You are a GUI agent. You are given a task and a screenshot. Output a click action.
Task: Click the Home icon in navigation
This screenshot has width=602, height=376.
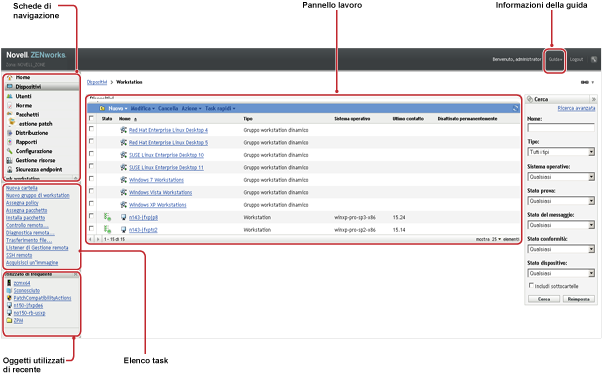(10, 78)
